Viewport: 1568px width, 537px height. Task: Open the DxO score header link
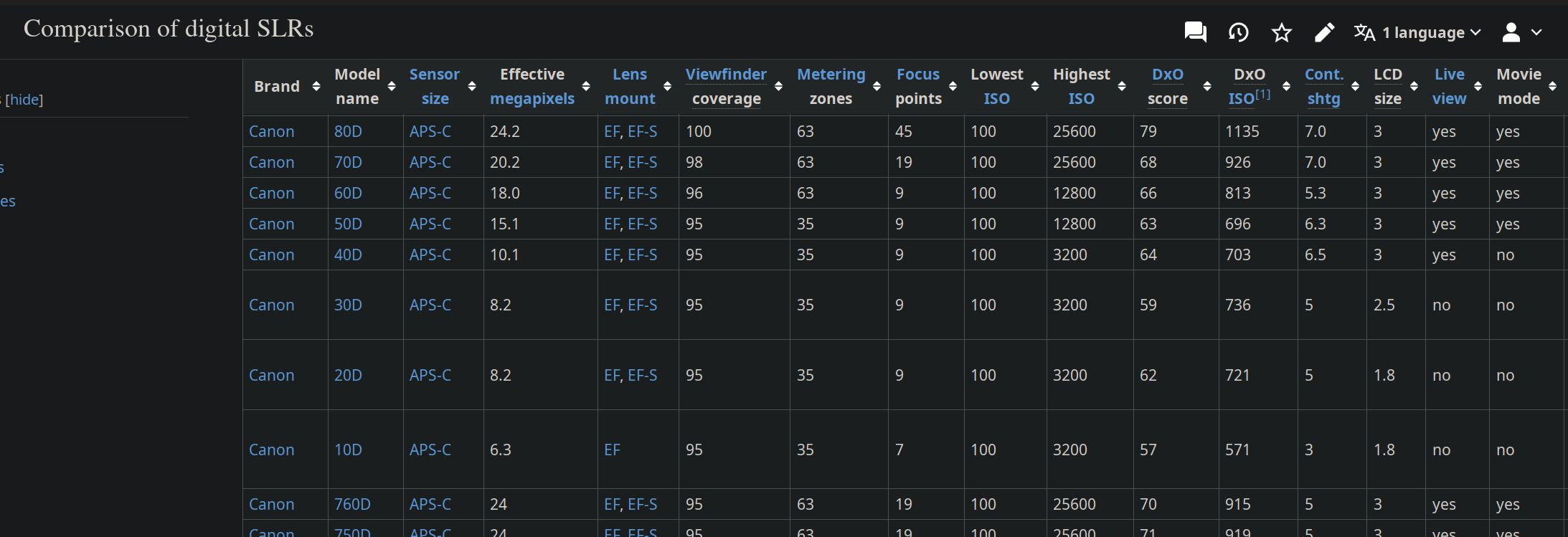tap(1168, 74)
